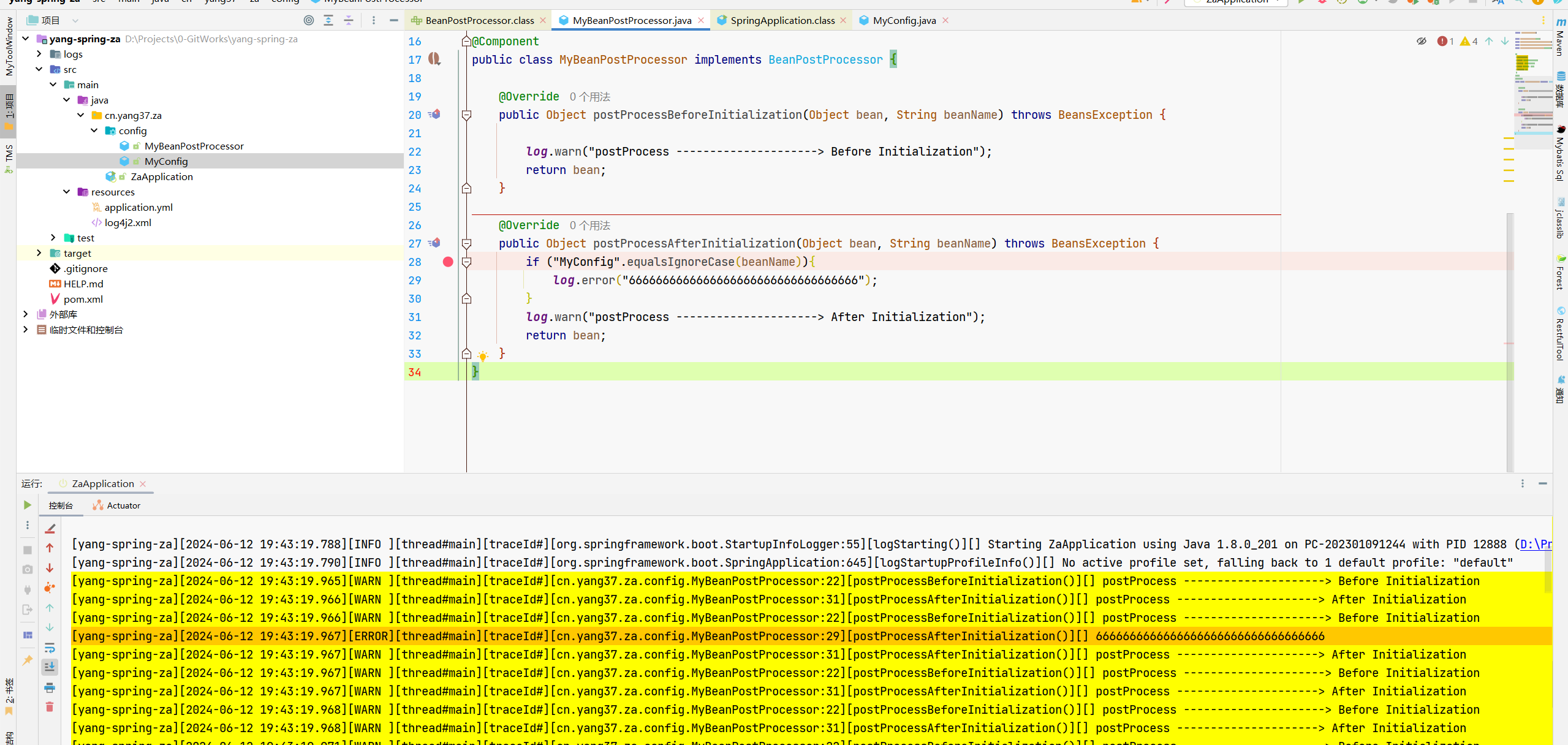1568x745 pixels.
Task: Toggle breakpoint on line 28
Action: (x=448, y=262)
